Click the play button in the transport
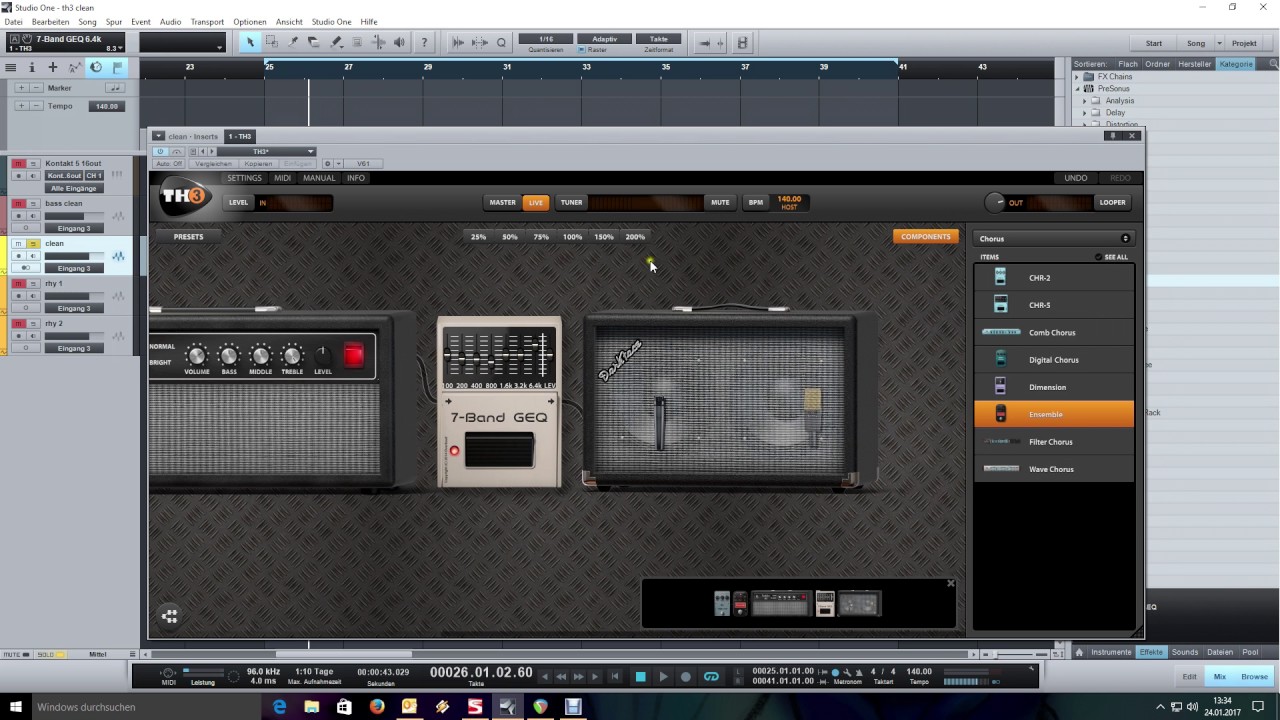The width and height of the screenshot is (1280, 720). [663, 677]
